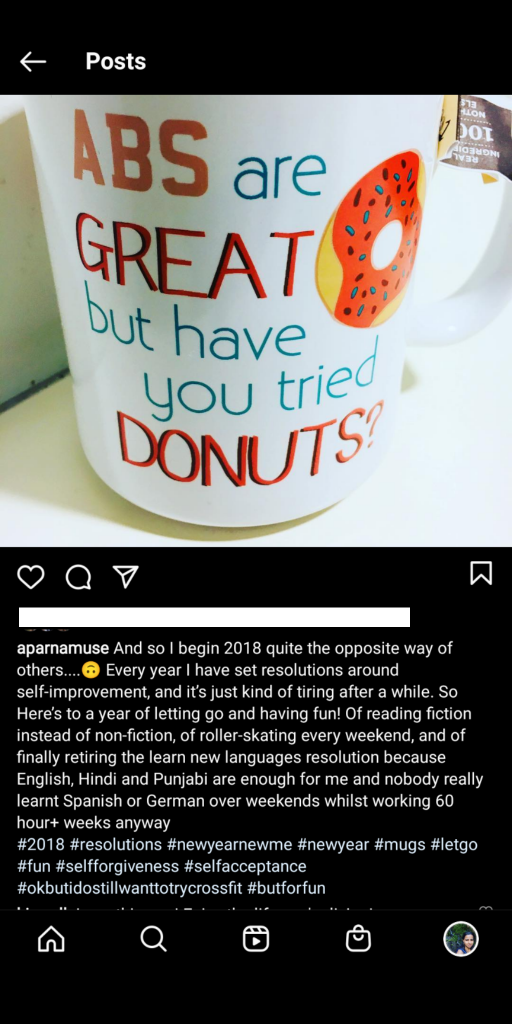Open profile via avatar in bottom bar
Screen dimensions: 512x1024
click(461, 939)
